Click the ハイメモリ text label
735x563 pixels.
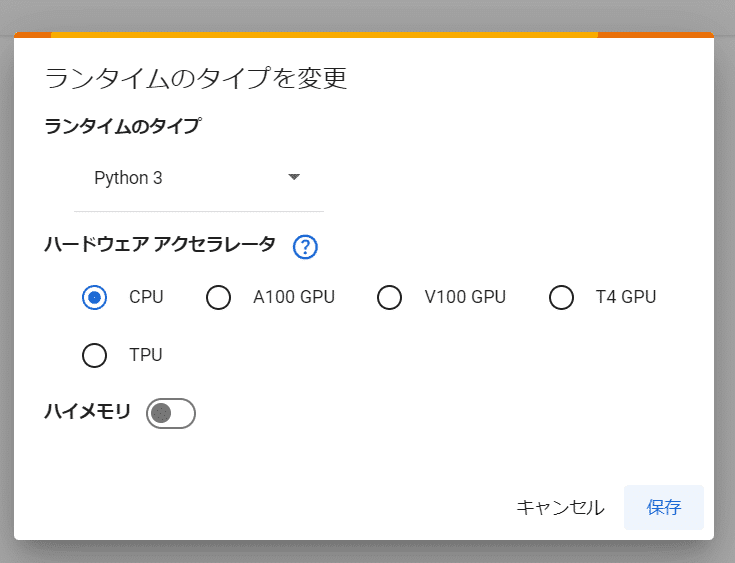coord(88,411)
